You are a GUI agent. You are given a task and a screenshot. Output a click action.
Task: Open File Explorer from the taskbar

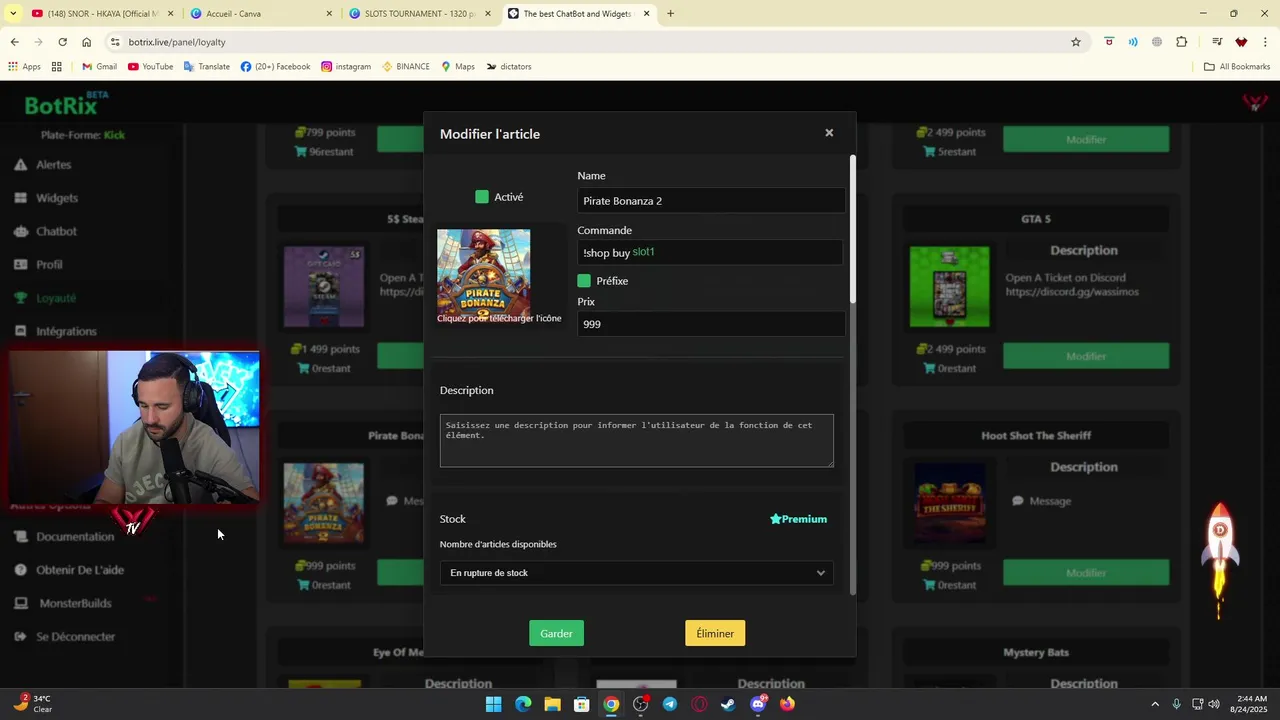pos(552,704)
